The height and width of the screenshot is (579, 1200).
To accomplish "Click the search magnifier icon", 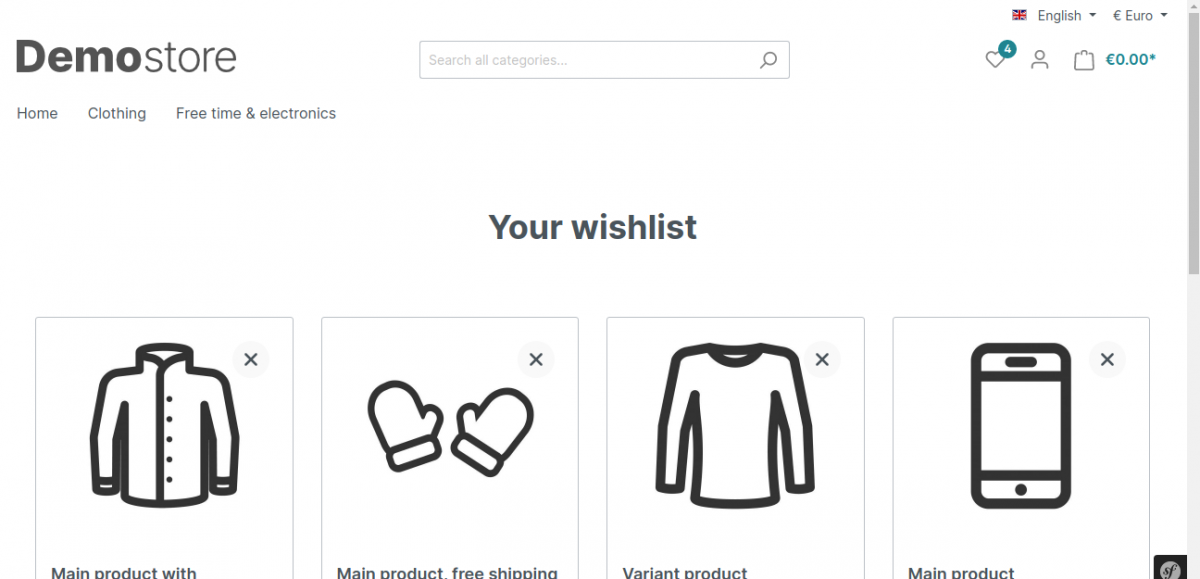I will (768, 60).
